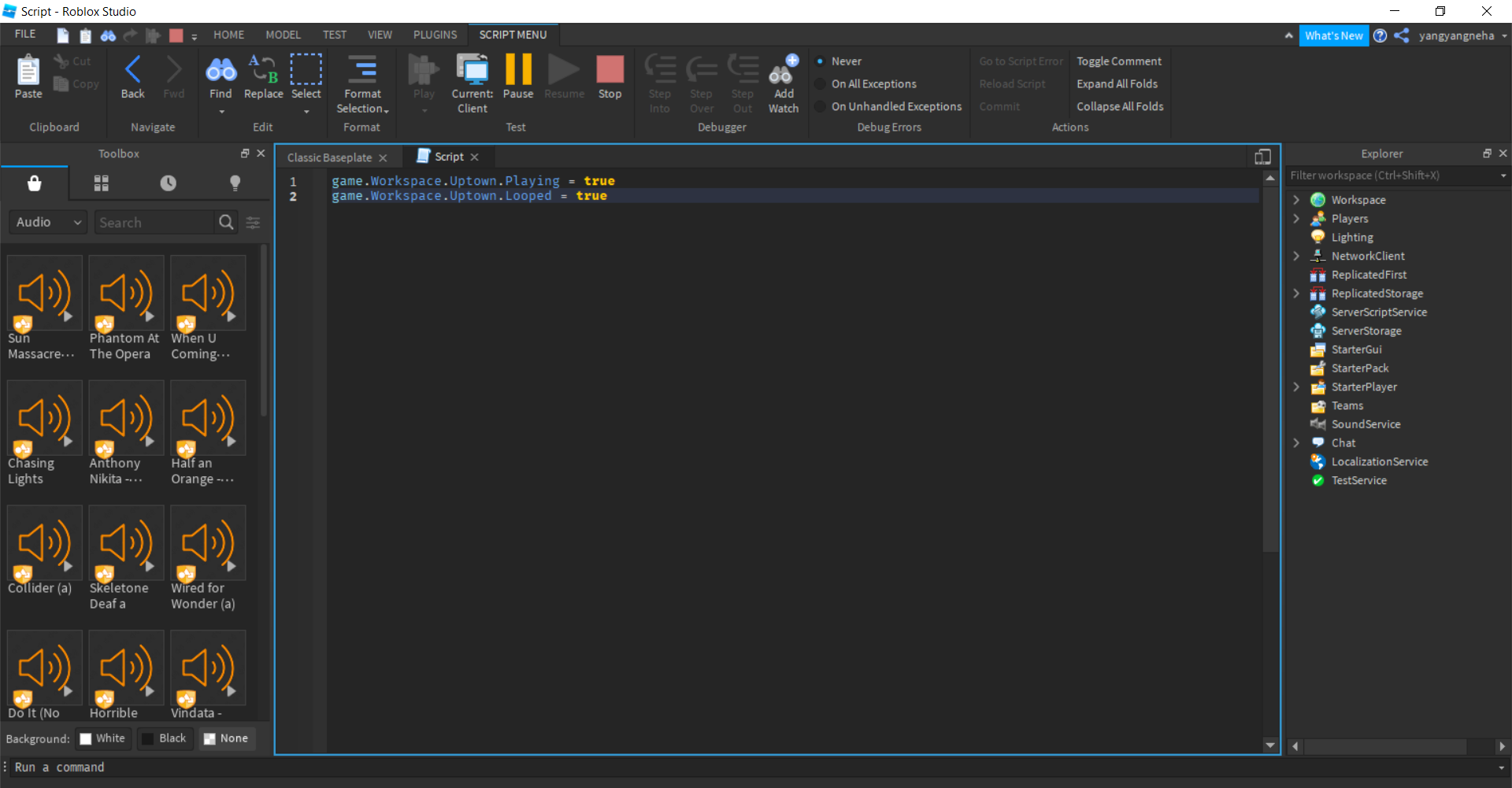The image size is (1512, 788).
Task: Set toolbox background to None
Action: (x=226, y=738)
